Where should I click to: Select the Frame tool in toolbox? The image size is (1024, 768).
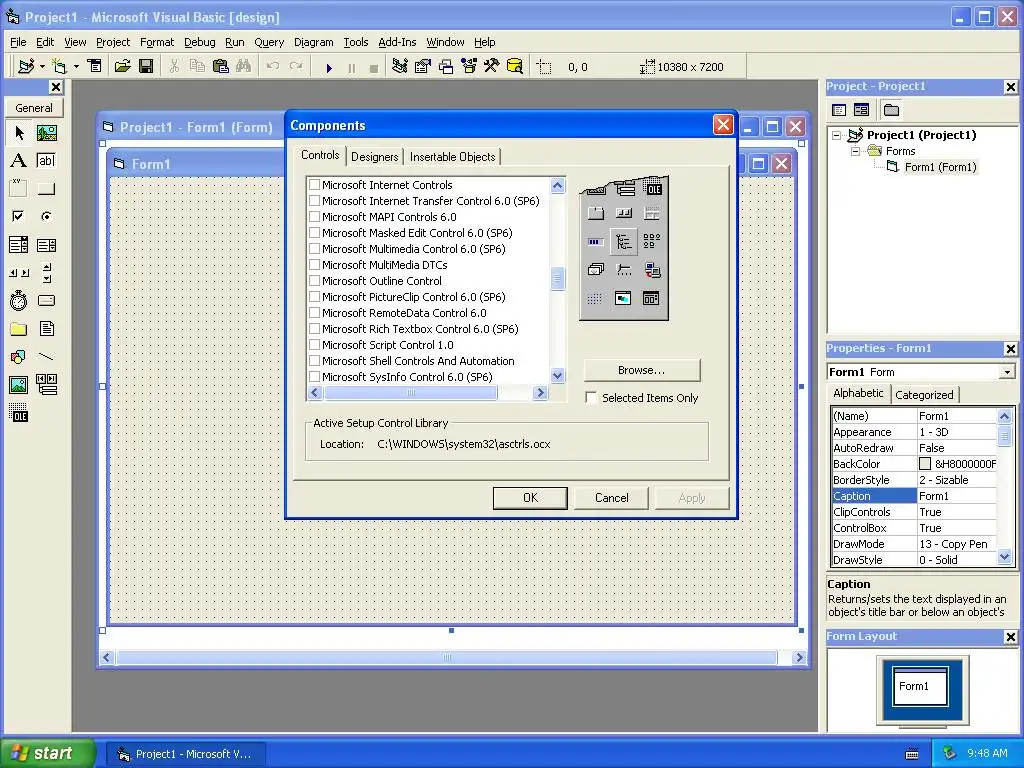coord(19,189)
